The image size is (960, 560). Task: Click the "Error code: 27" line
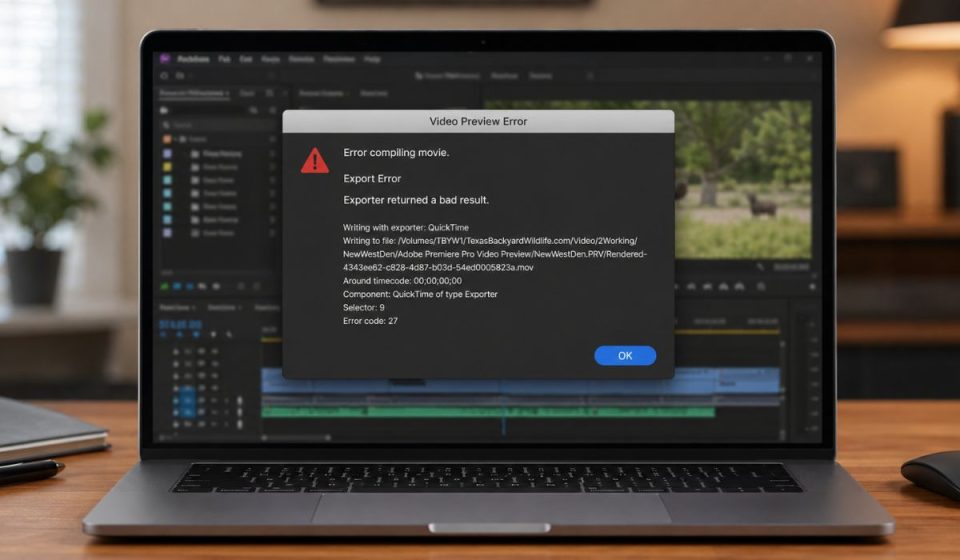370,321
